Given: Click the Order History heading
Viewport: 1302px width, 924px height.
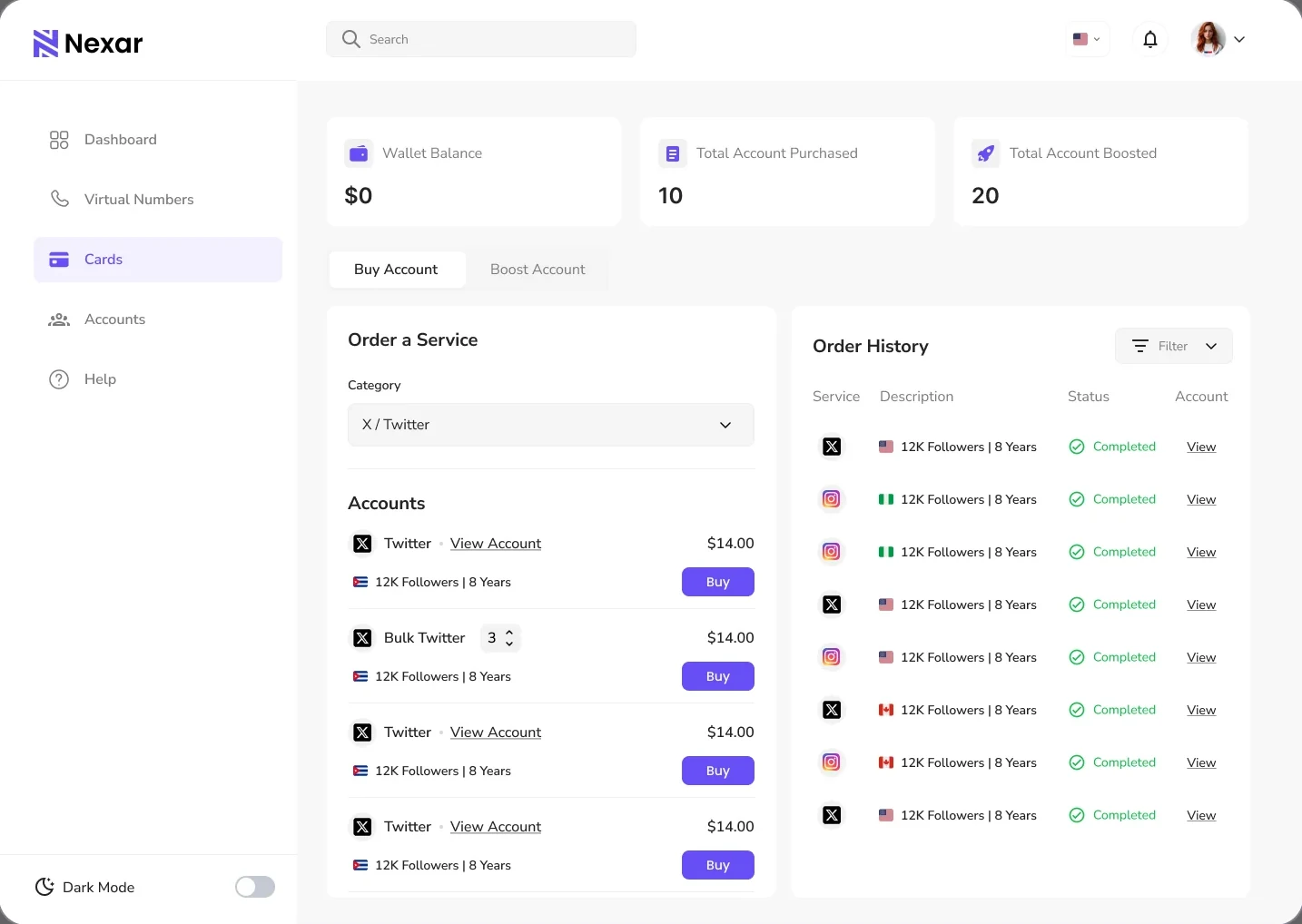Looking at the screenshot, I should tap(871, 346).
